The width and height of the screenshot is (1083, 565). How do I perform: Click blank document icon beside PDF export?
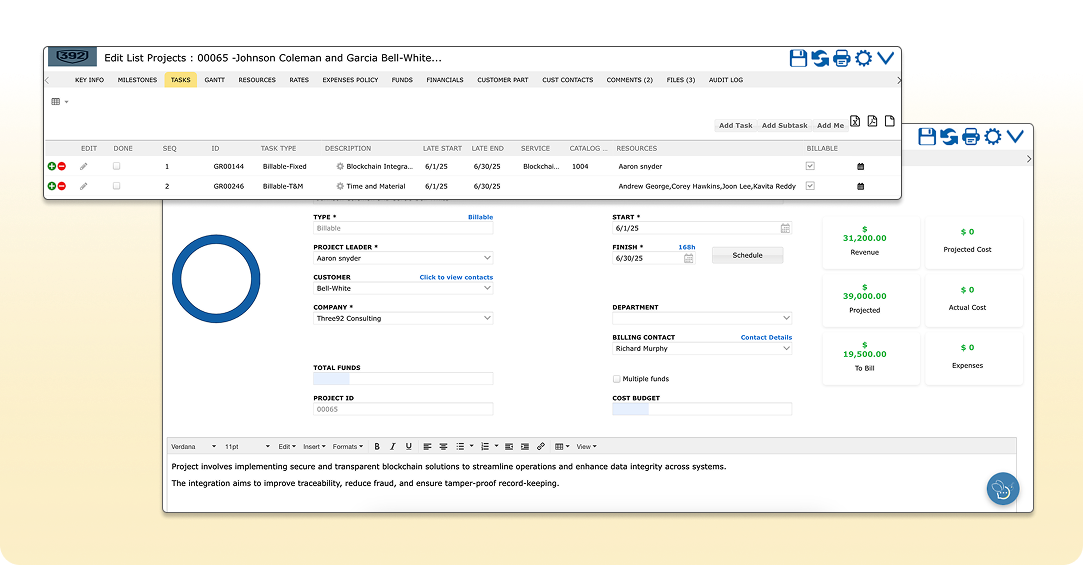890,122
